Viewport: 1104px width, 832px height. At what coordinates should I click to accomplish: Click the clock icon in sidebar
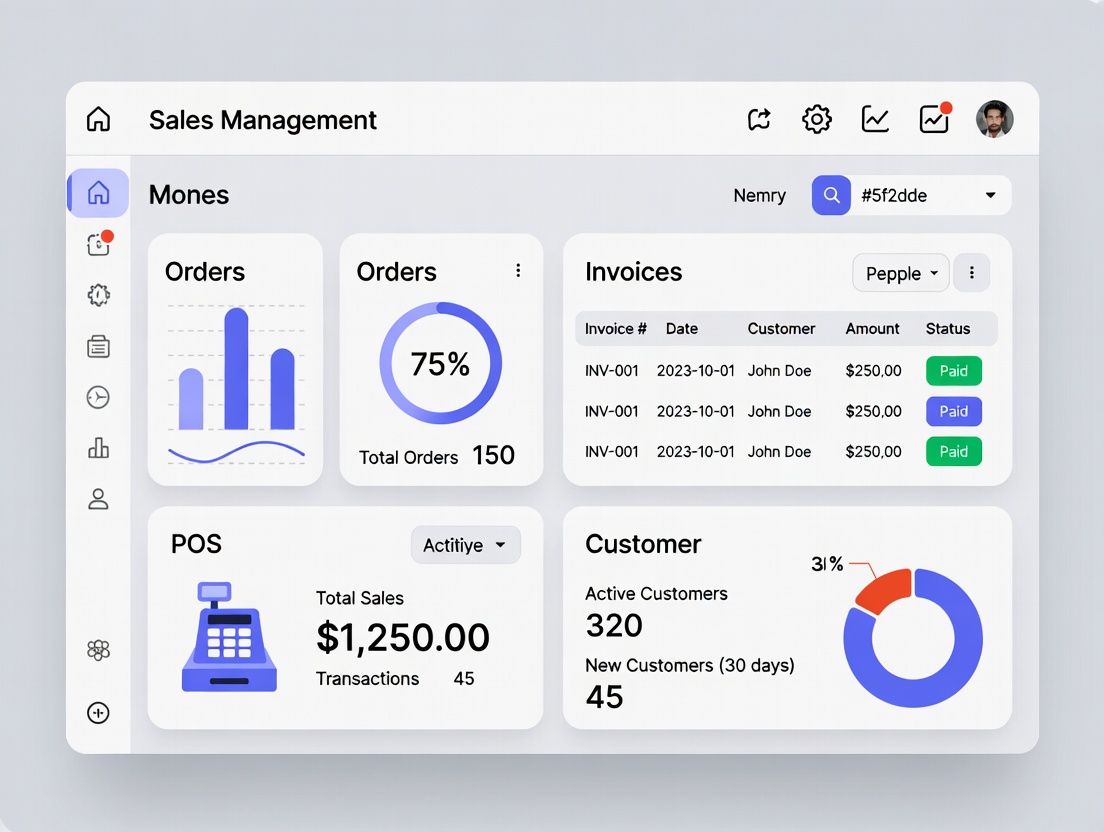coord(98,397)
